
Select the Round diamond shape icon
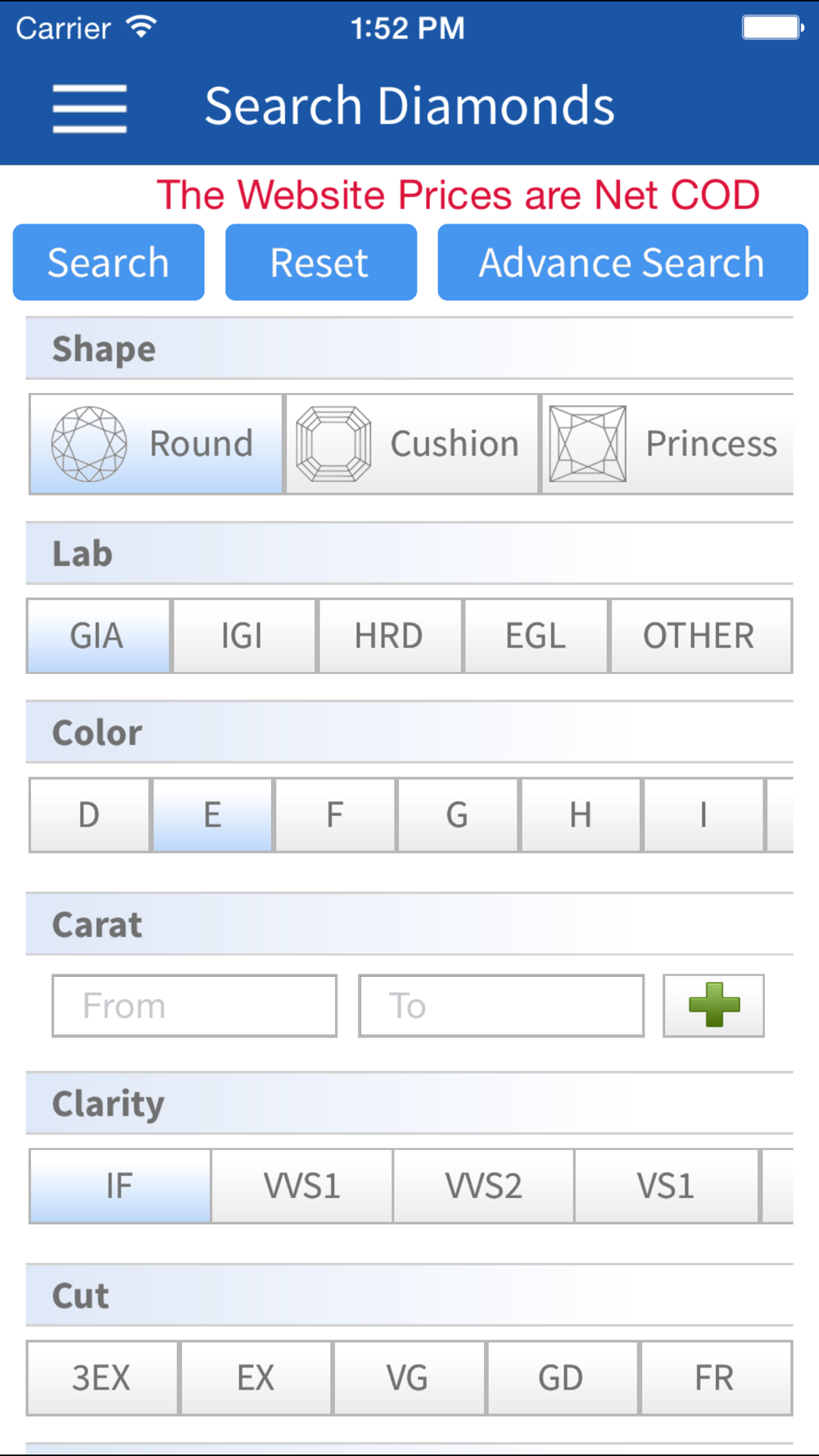tap(89, 444)
